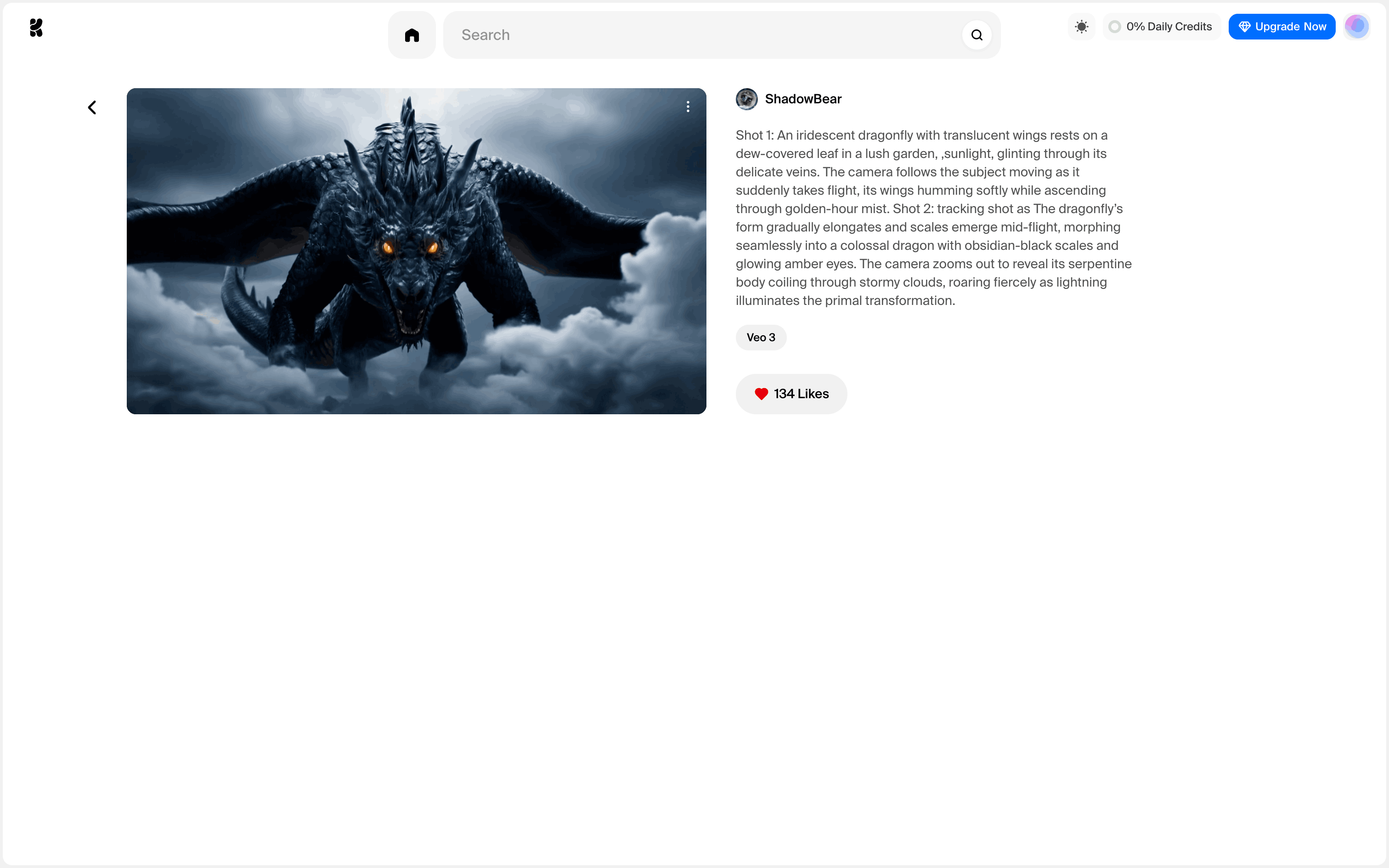The height and width of the screenshot is (868, 1389).
Task: Go to the home page icon
Action: point(412,35)
